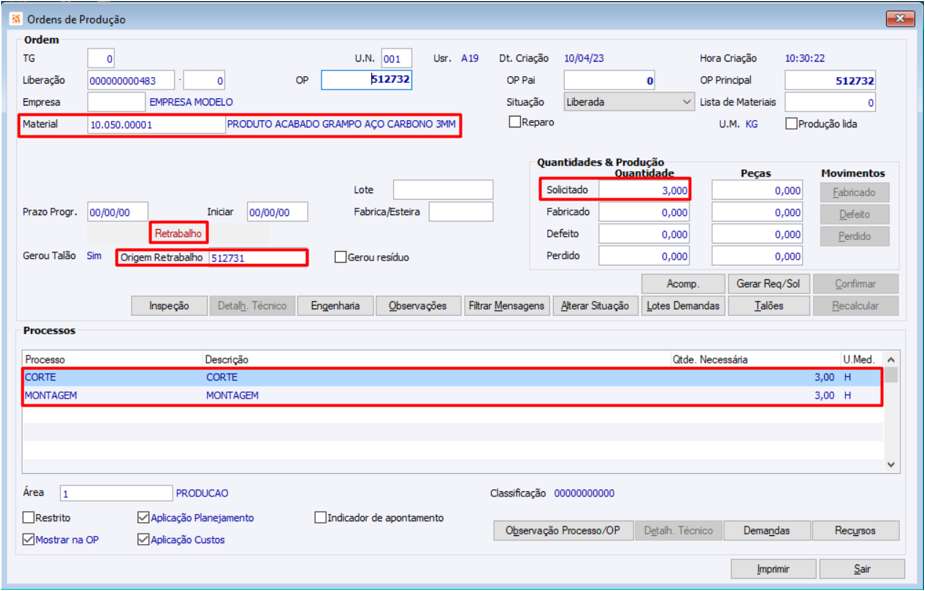Click the Perdido quantity field
This screenshot has height=591, width=925.
(x=644, y=256)
